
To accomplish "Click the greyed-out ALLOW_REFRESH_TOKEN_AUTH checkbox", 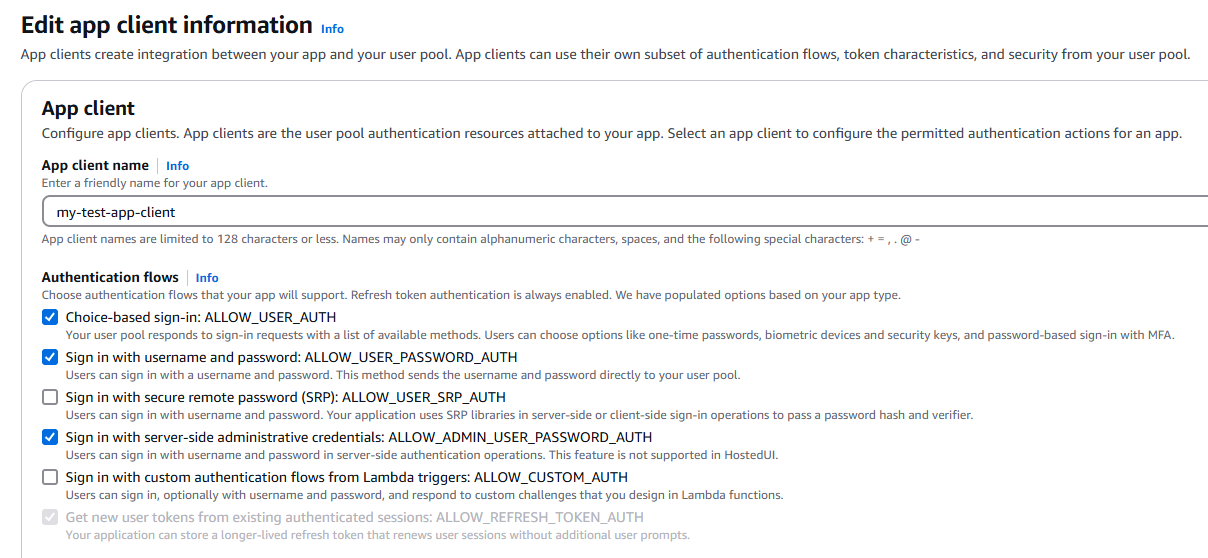I will 50,517.
